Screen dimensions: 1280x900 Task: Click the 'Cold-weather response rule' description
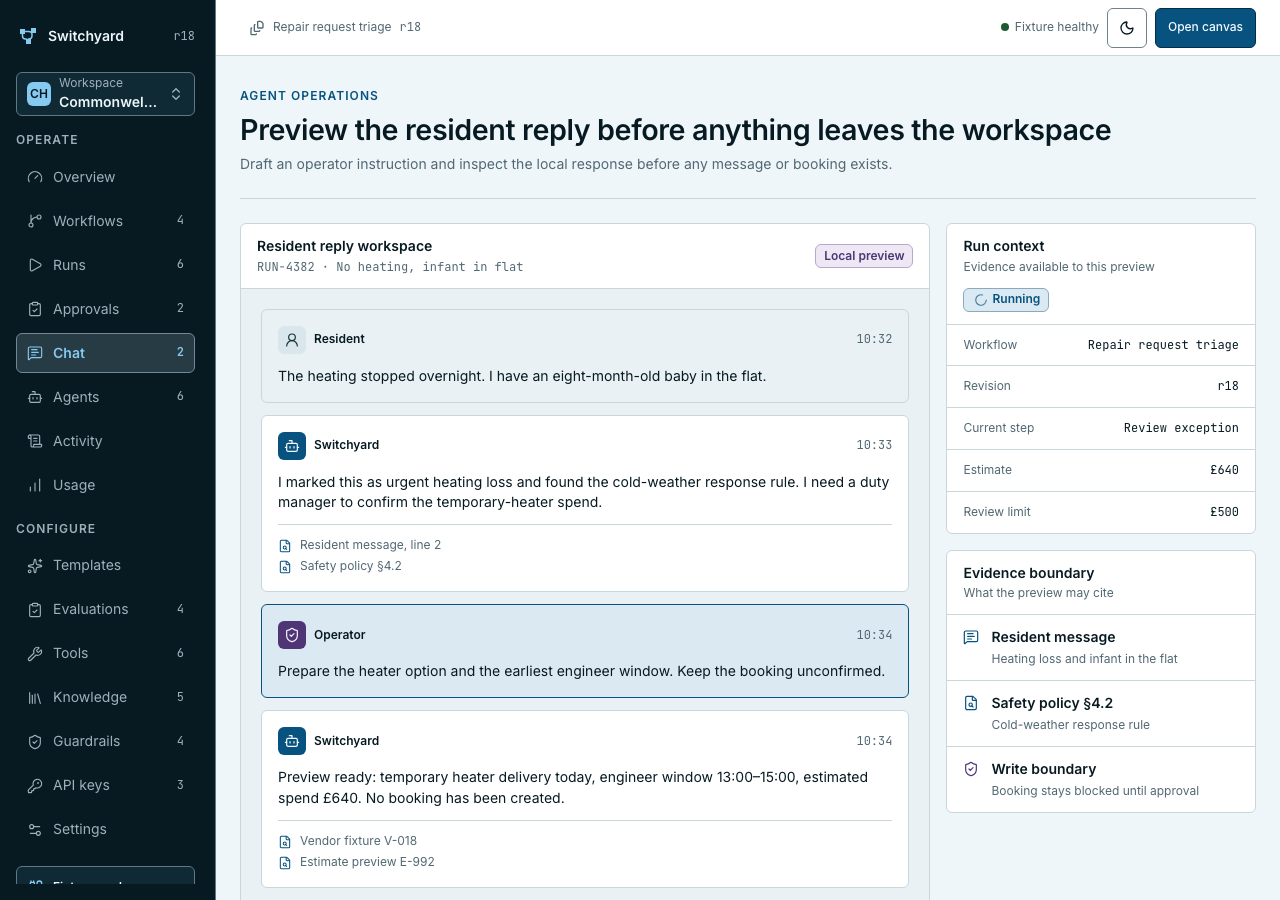tap(1070, 725)
